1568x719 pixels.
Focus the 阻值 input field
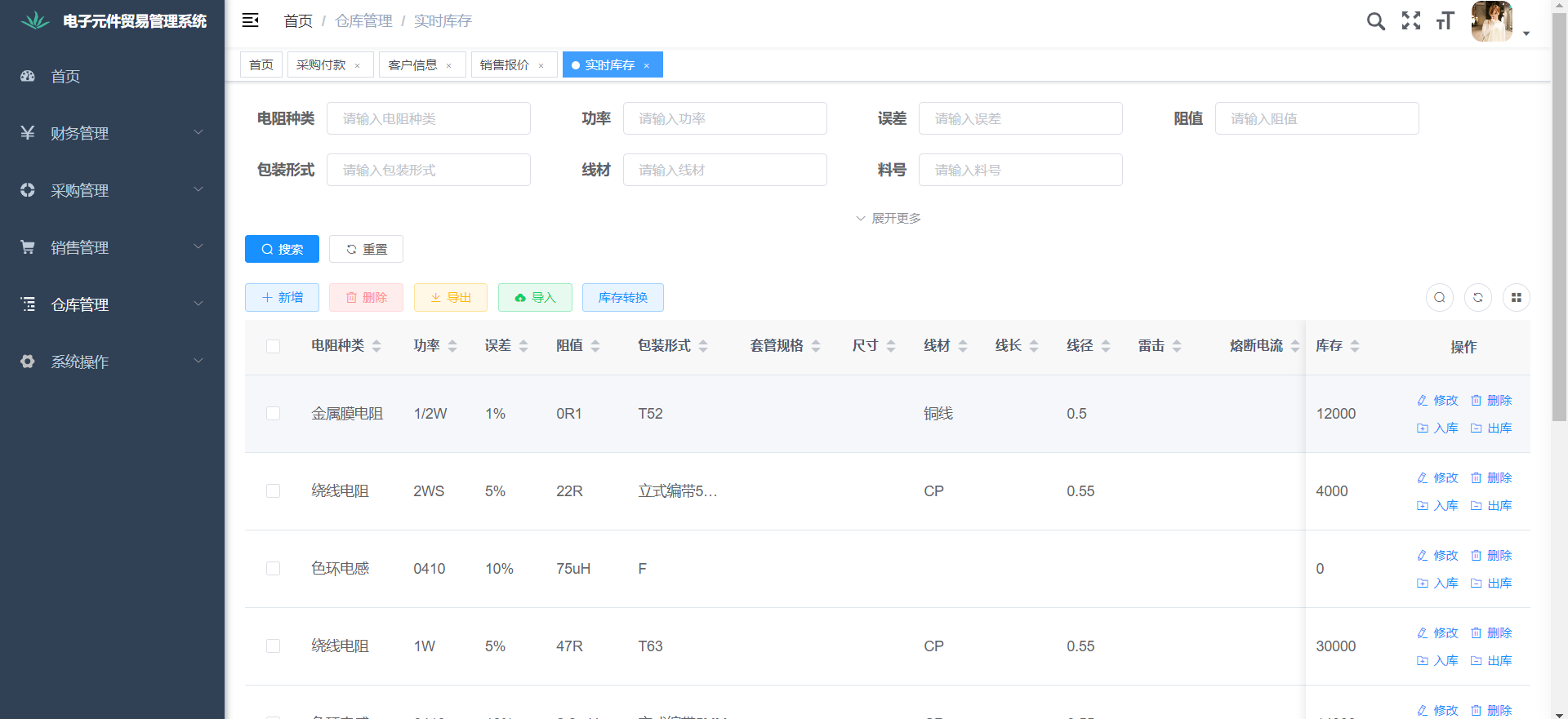(x=1317, y=118)
